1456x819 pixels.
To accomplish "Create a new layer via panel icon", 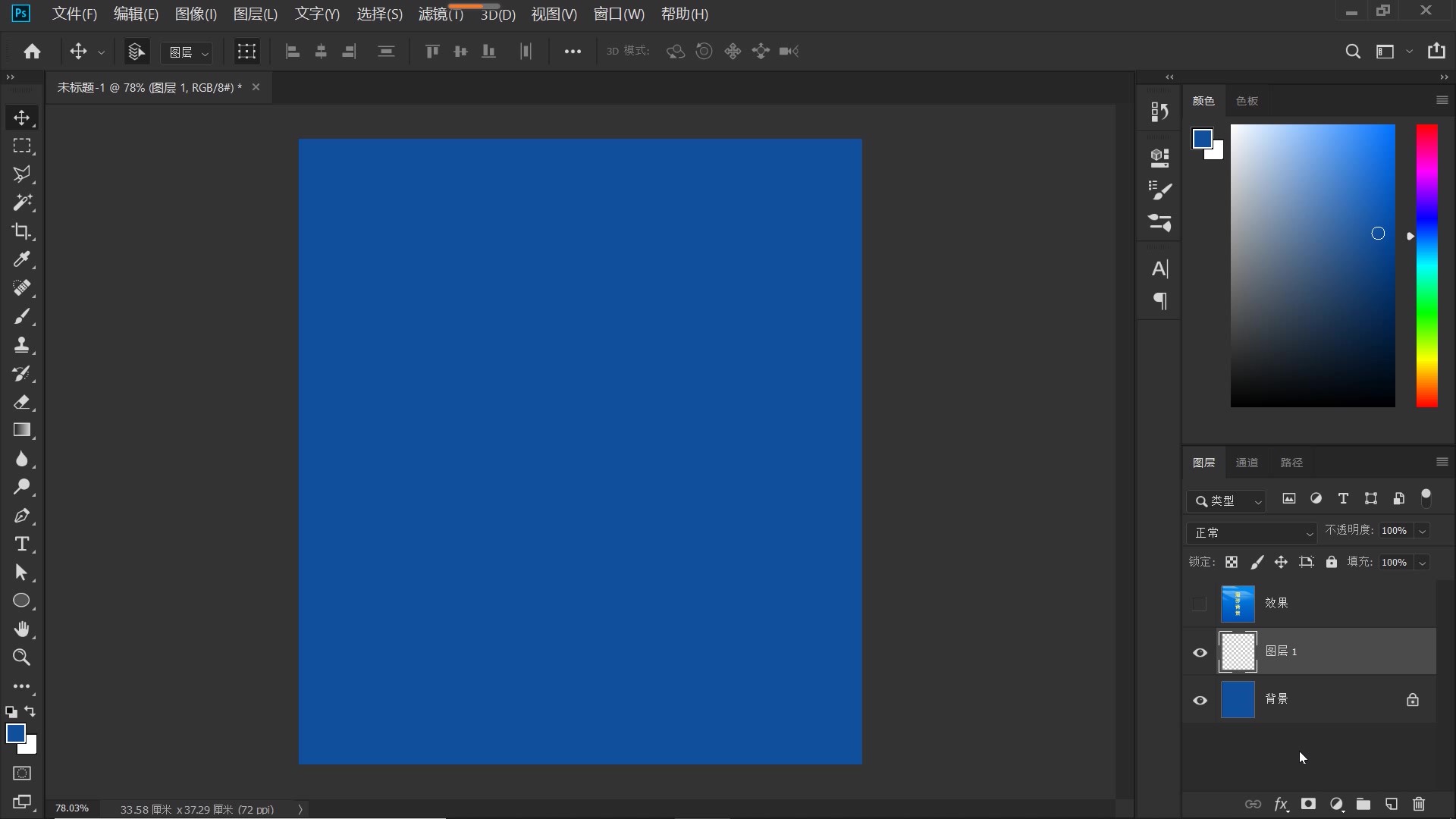I will click(1392, 804).
